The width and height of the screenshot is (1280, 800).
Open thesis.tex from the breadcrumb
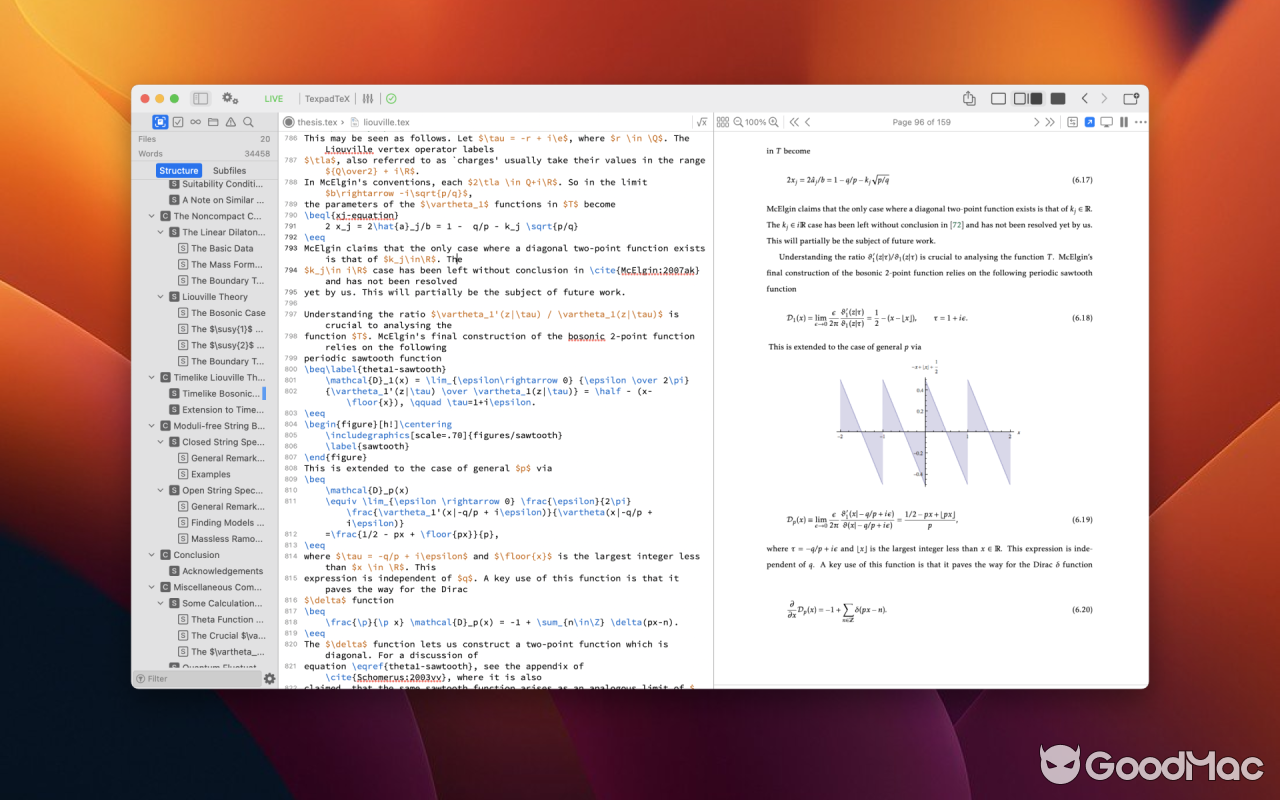tap(318, 122)
